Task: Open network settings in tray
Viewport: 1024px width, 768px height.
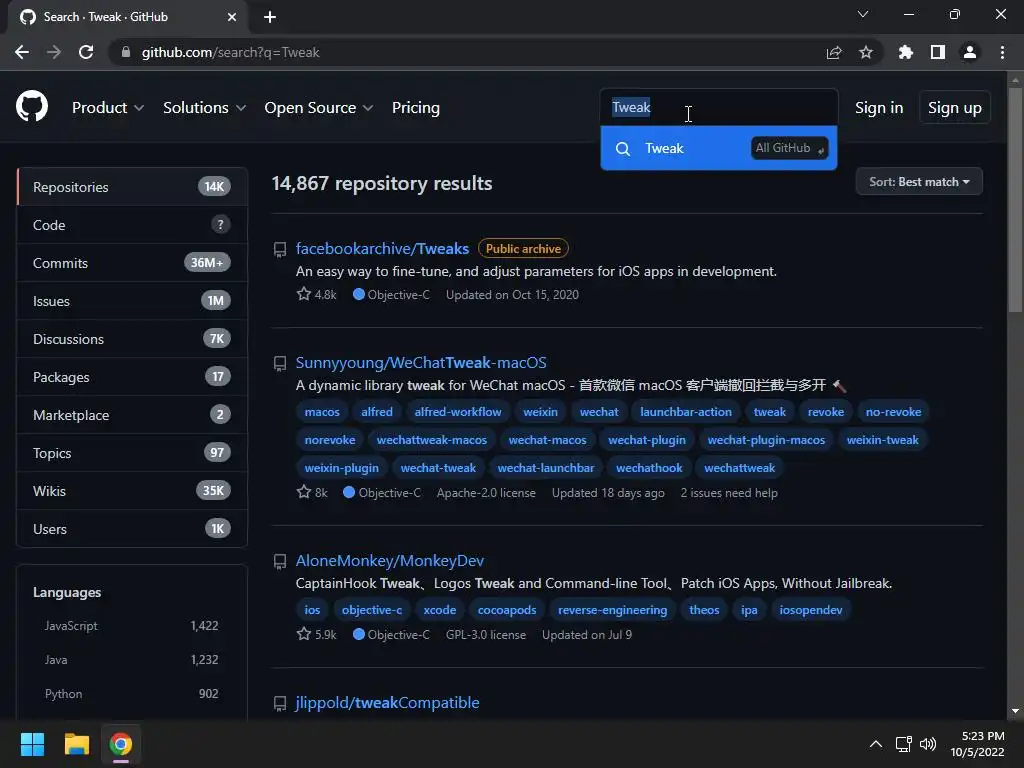Action: (904, 744)
